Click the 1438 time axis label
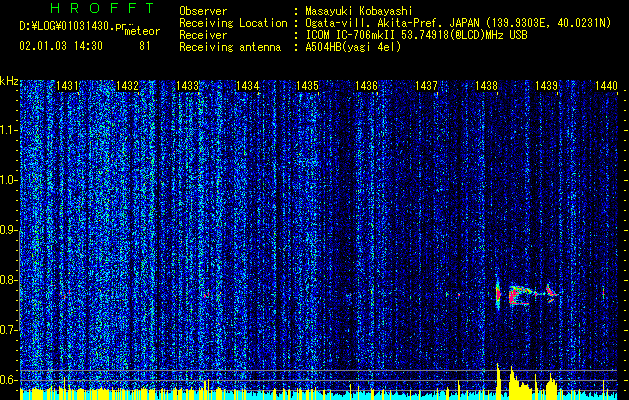This screenshot has height=400, width=629. coord(486,86)
